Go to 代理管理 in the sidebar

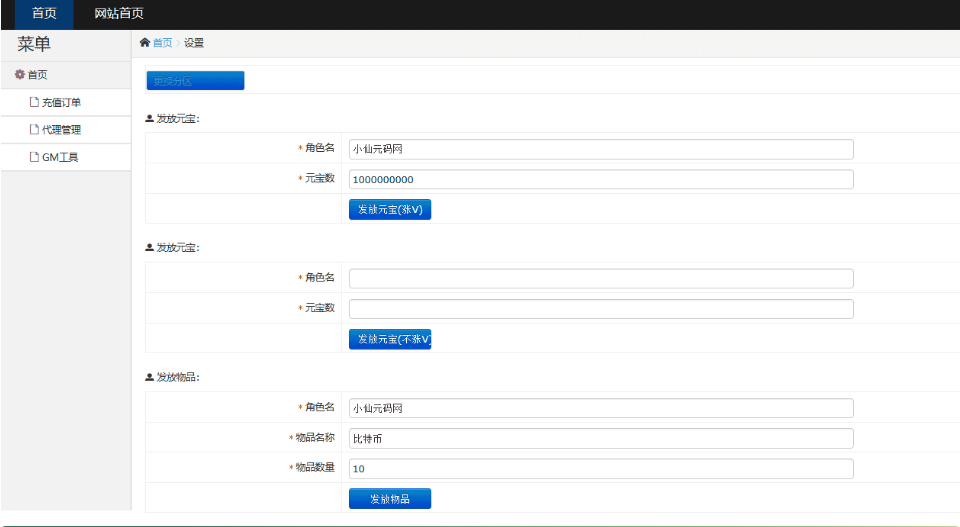point(62,130)
